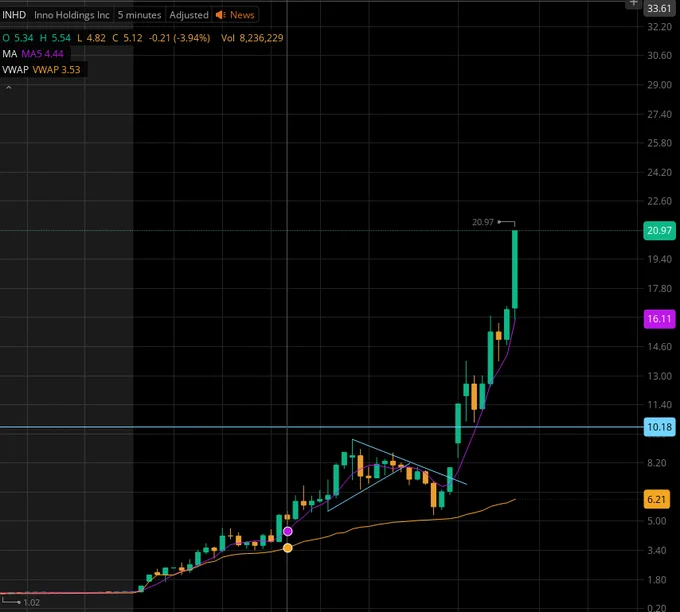The width and height of the screenshot is (680, 612).
Task: Select the purple 16.11 MA price tag
Action: point(659,319)
